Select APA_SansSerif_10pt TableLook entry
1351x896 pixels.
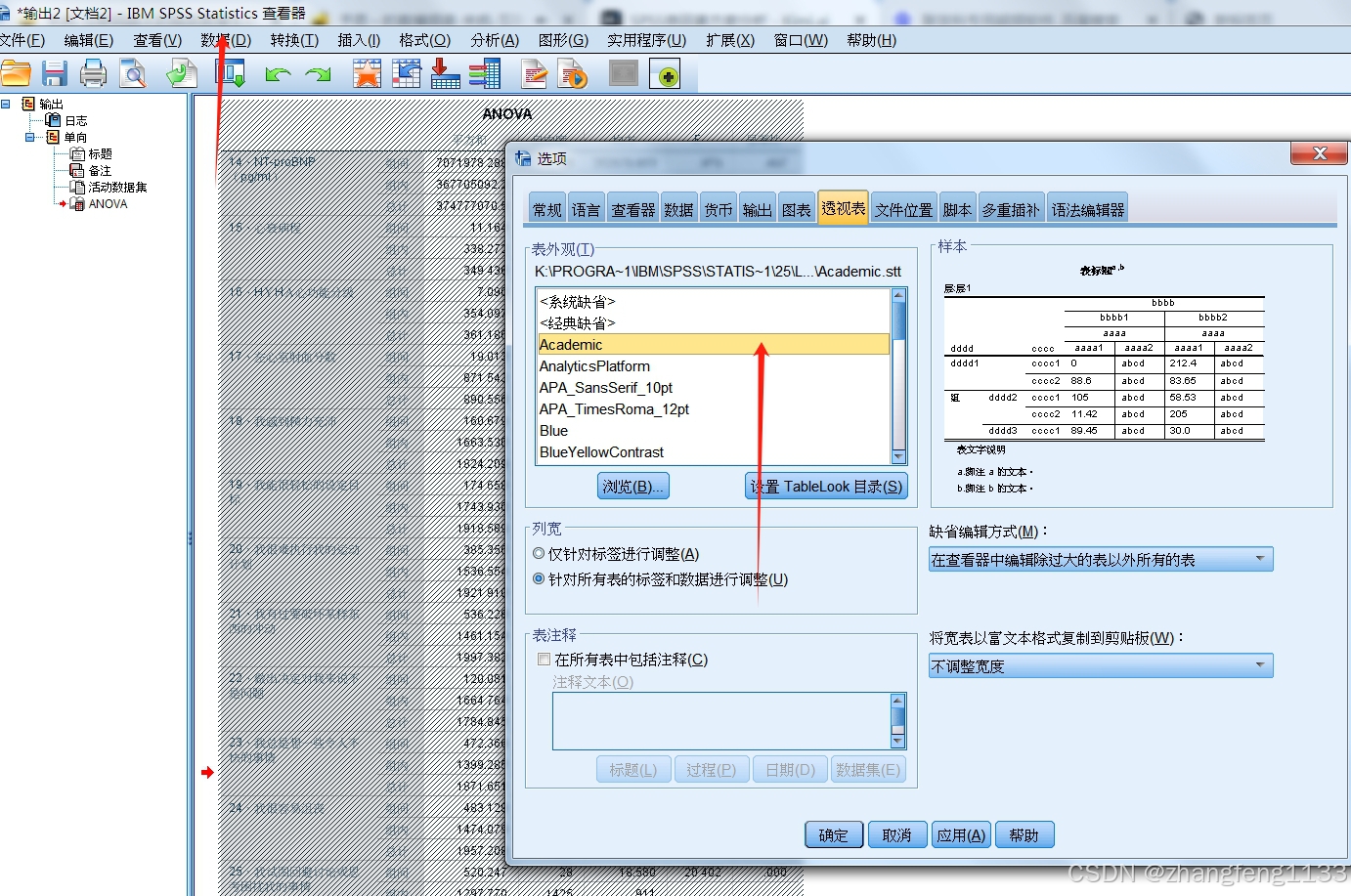[x=714, y=387]
